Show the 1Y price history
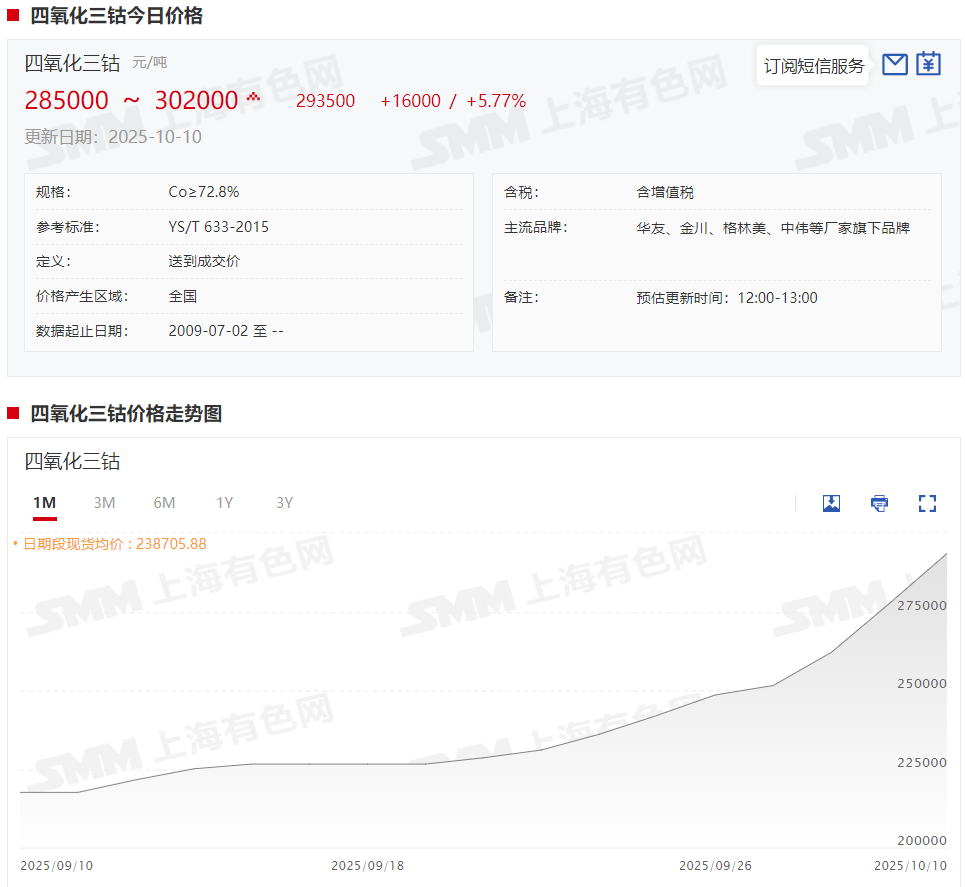Image resolution: width=965 pixels, height=887 pixels. pos(225,503)
